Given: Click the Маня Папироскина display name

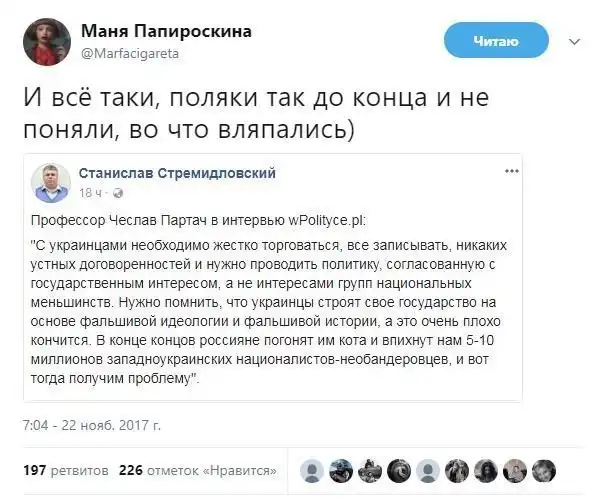Looking at the screenshot, I should tap(165, 30).
